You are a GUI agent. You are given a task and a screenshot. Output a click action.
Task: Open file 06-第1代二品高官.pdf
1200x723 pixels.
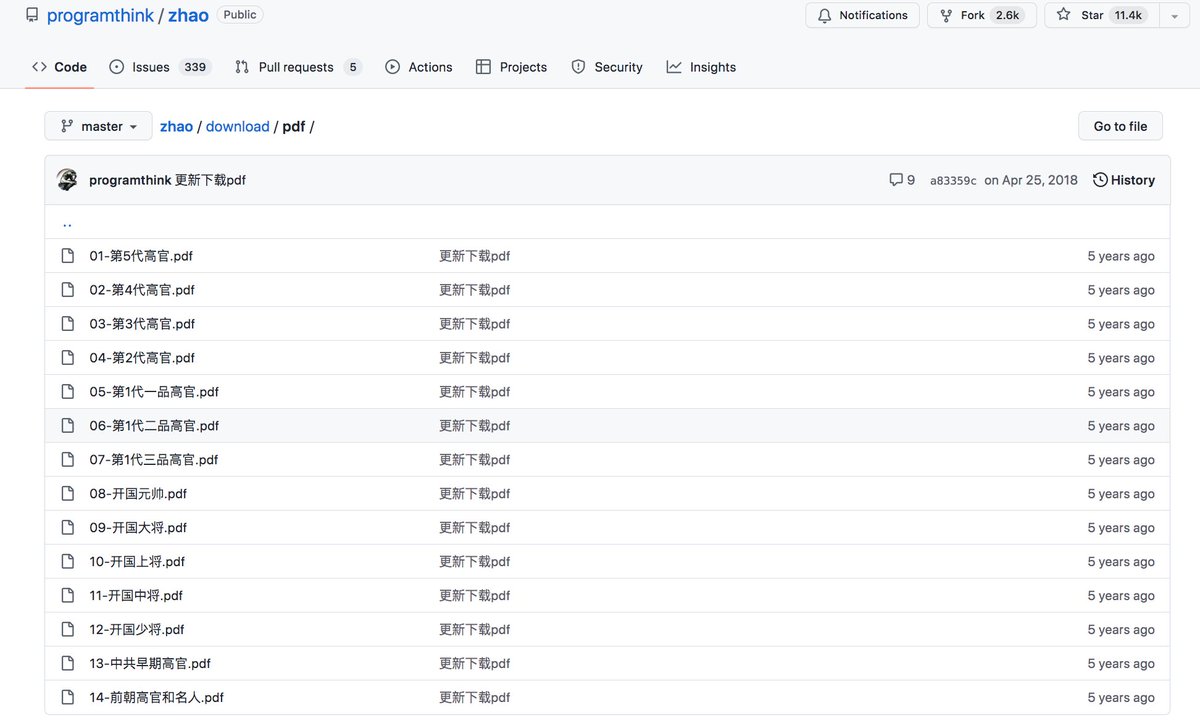[154, 426]
